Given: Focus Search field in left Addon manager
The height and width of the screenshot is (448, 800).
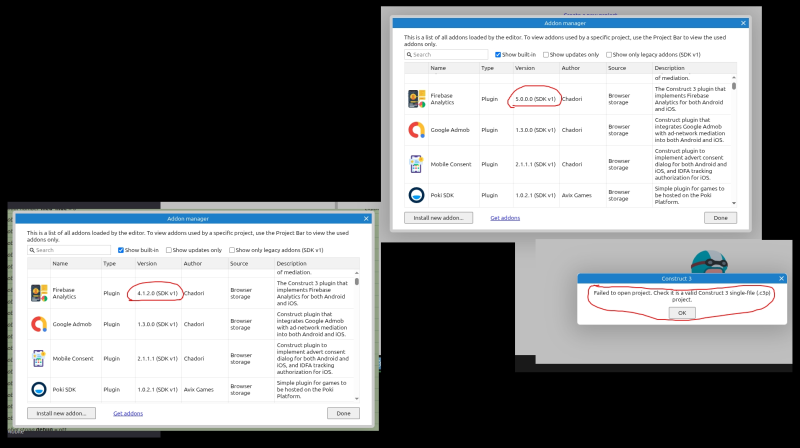Looking at the screenshot, I should [69, 250].
